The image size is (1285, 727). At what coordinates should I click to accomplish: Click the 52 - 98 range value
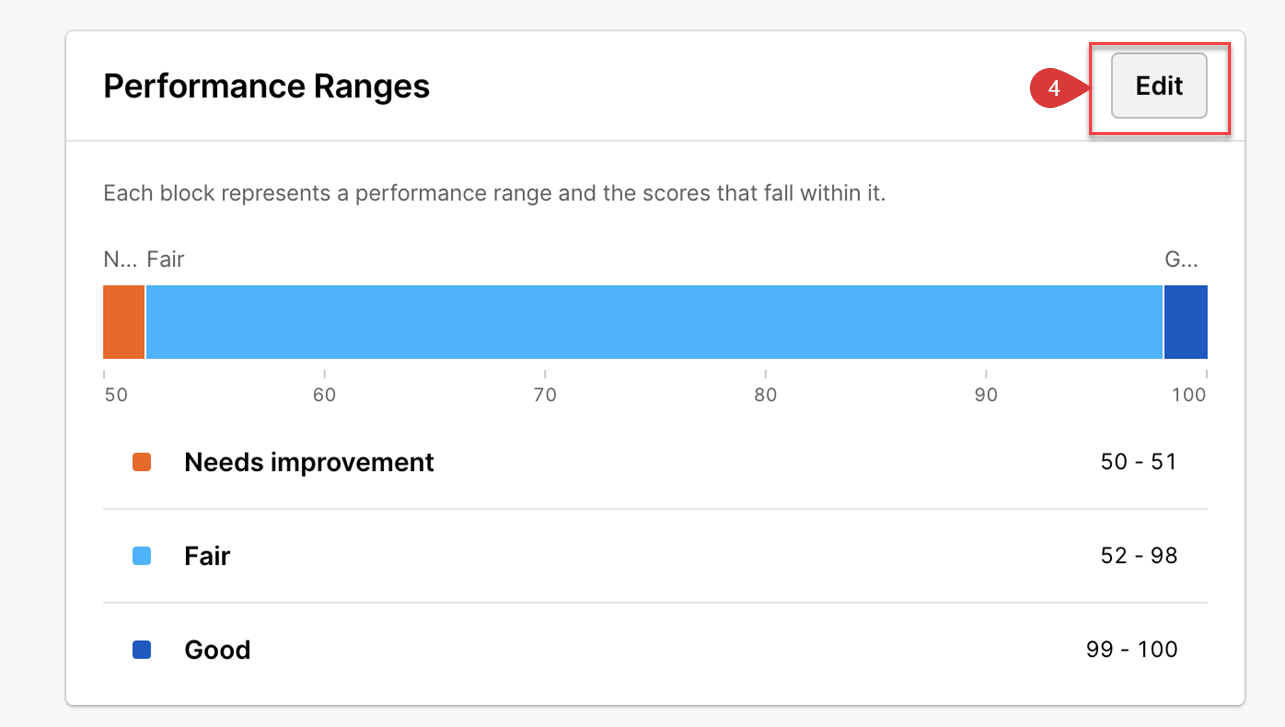[x=1138, y=556]
